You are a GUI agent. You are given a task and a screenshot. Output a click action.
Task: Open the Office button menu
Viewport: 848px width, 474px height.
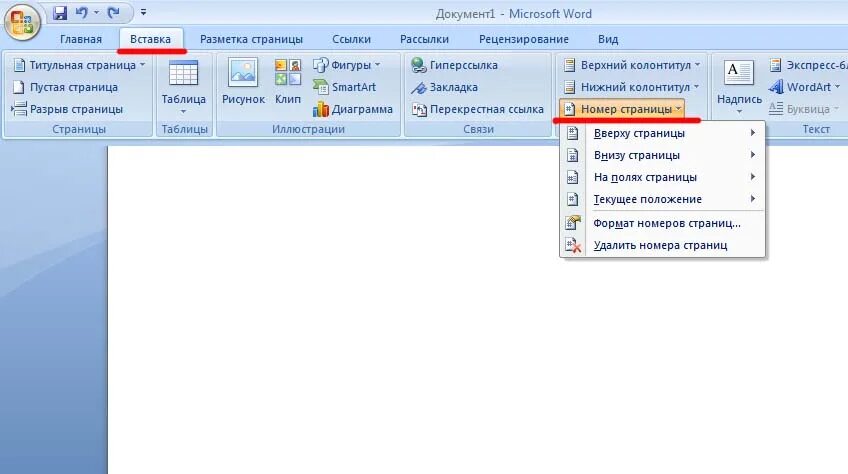tap(22, 22)
